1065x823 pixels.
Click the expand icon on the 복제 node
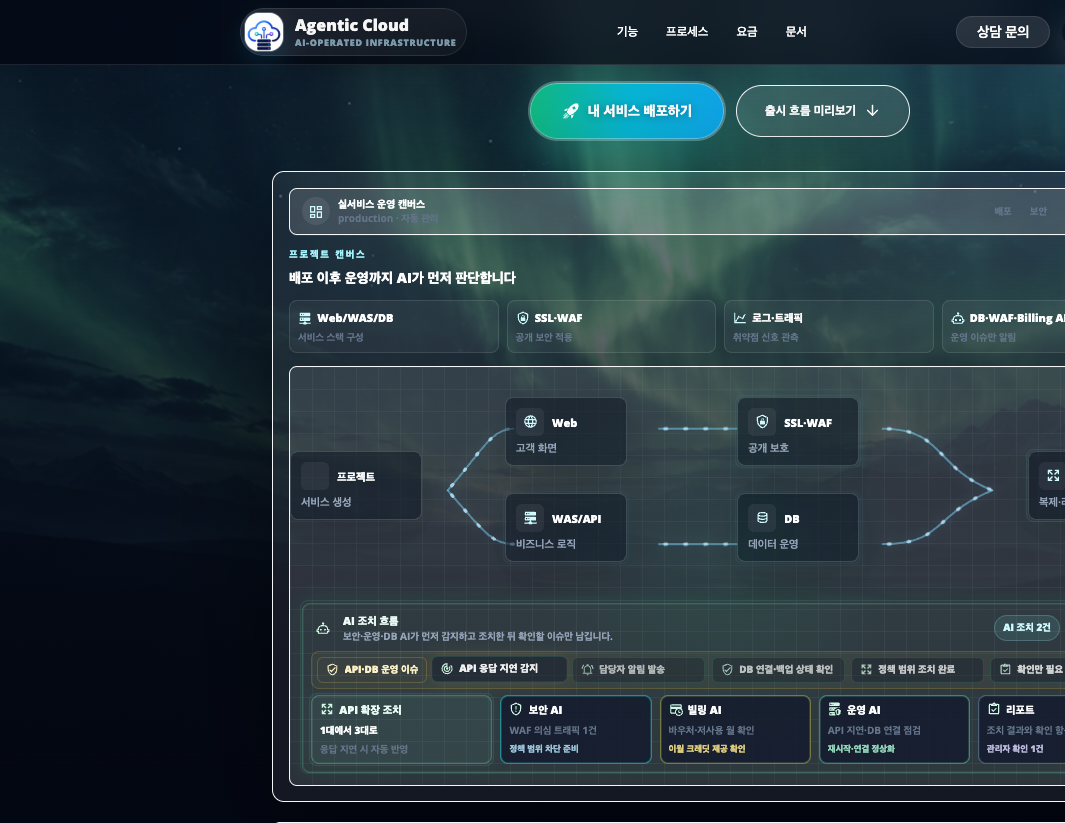coord(1053,475)
